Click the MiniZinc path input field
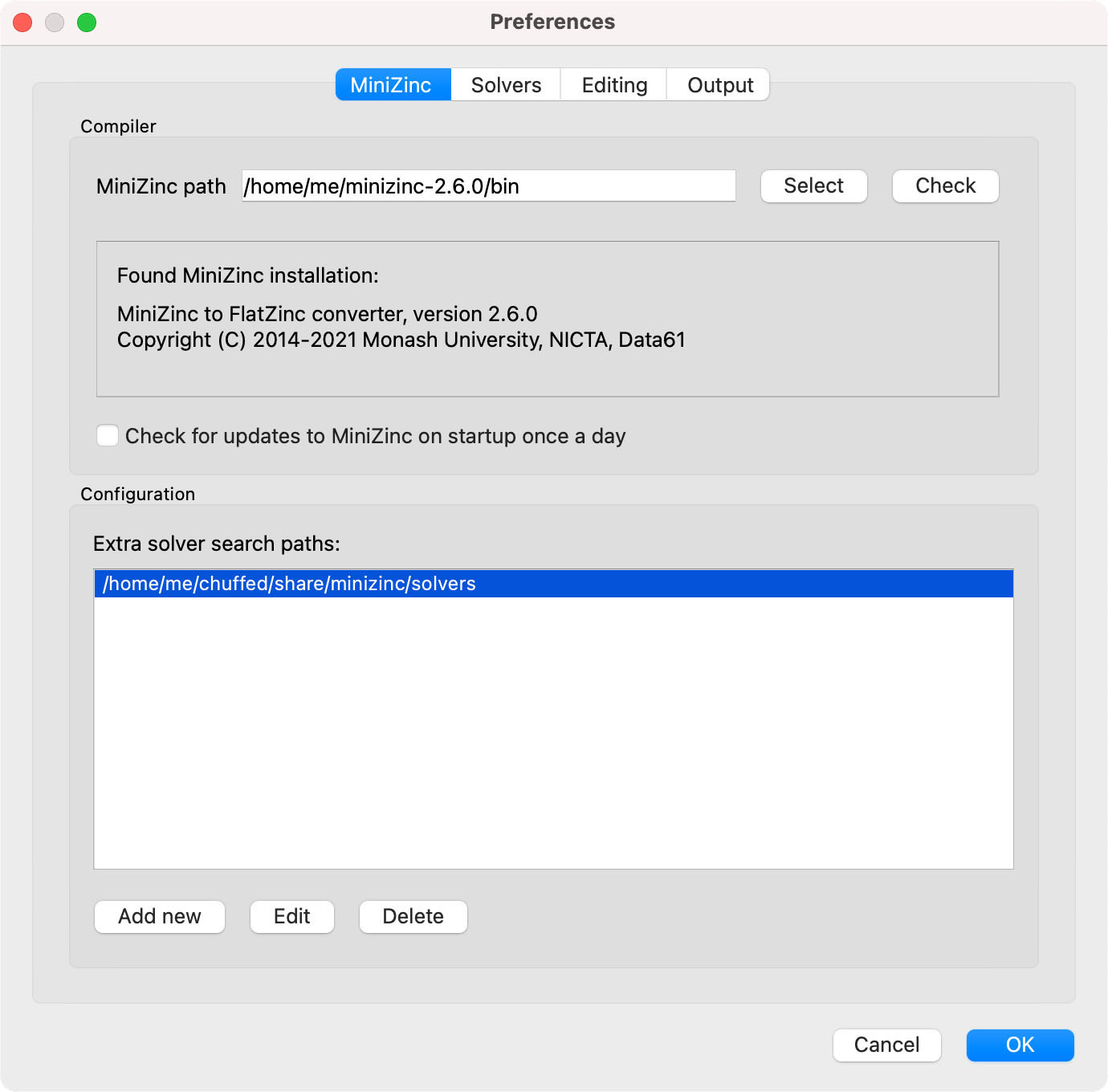 pyautogui.click(x=488, y=185)
